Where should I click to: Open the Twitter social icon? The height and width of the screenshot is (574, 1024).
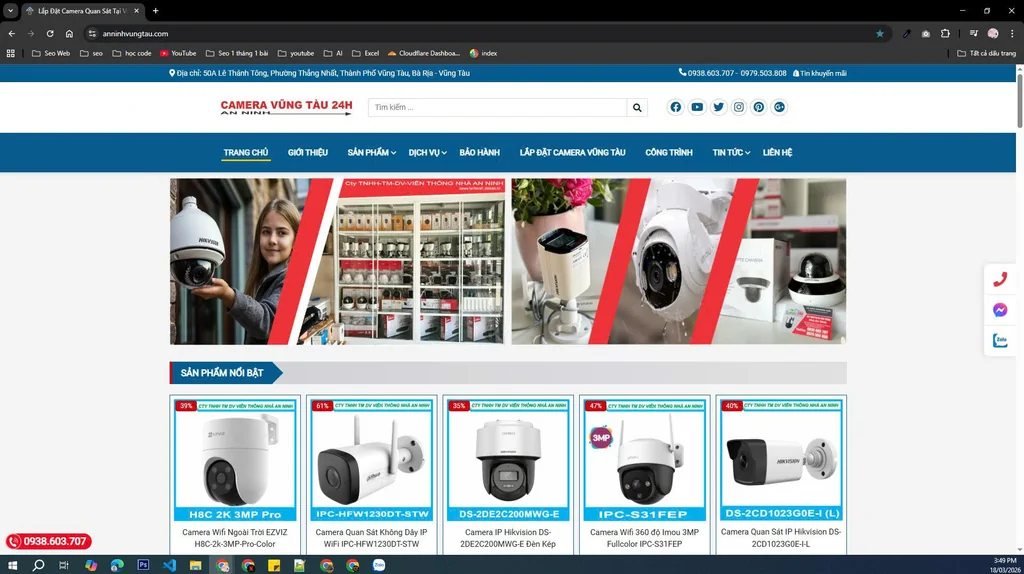click(x=718, y=107)
